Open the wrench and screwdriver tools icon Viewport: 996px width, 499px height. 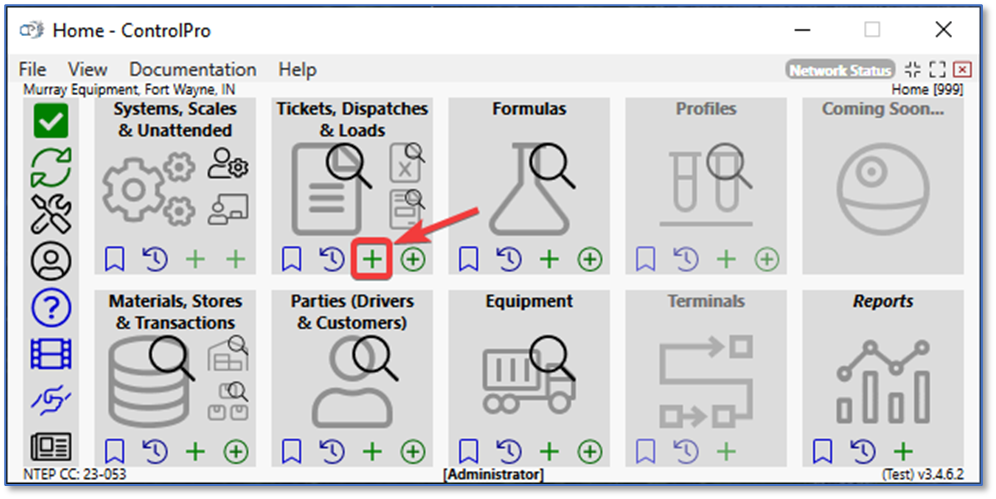(50, 214)
